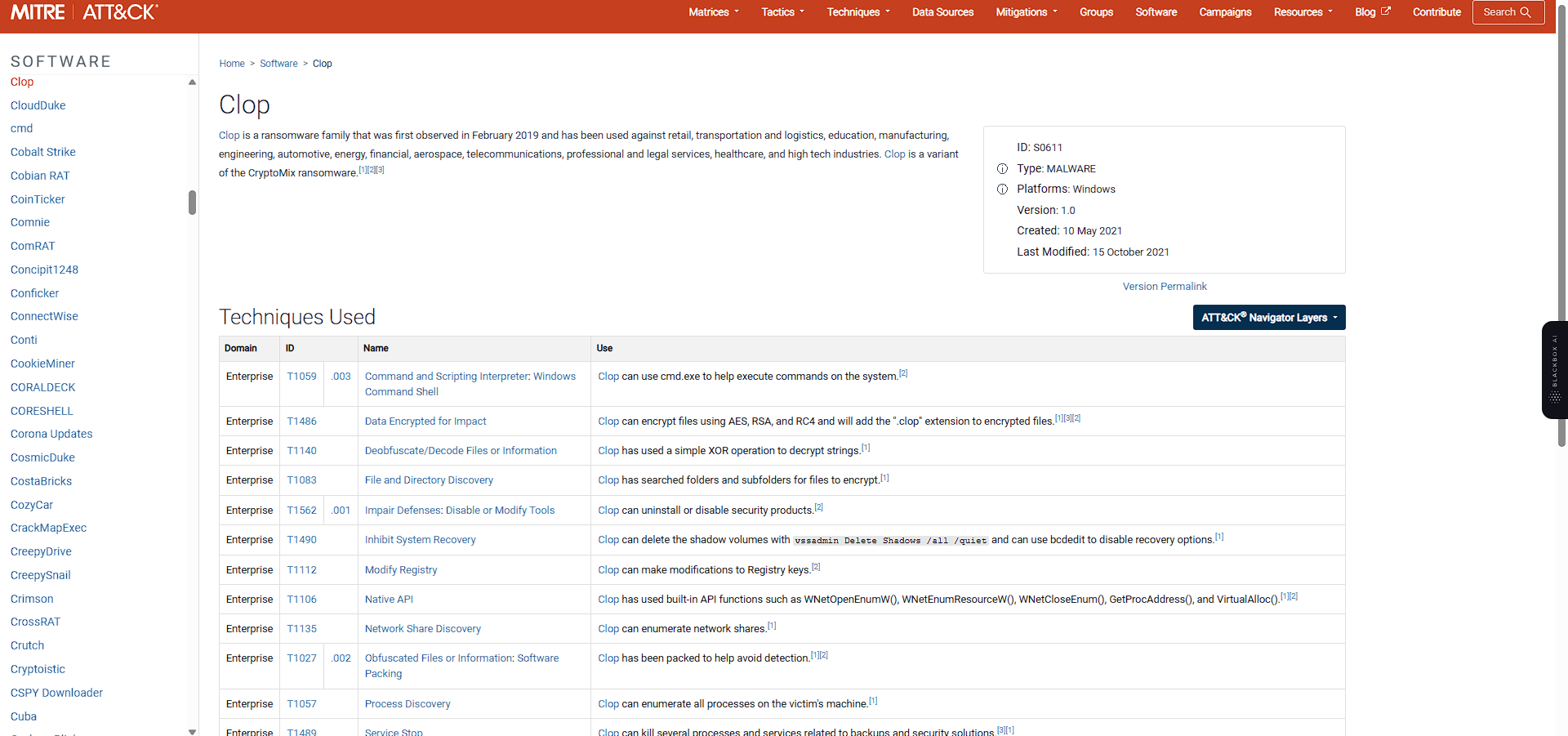Click the Platforms info icon
Image resolution: width=1568 pixels, height=736 pixels.
[1002, 190]
